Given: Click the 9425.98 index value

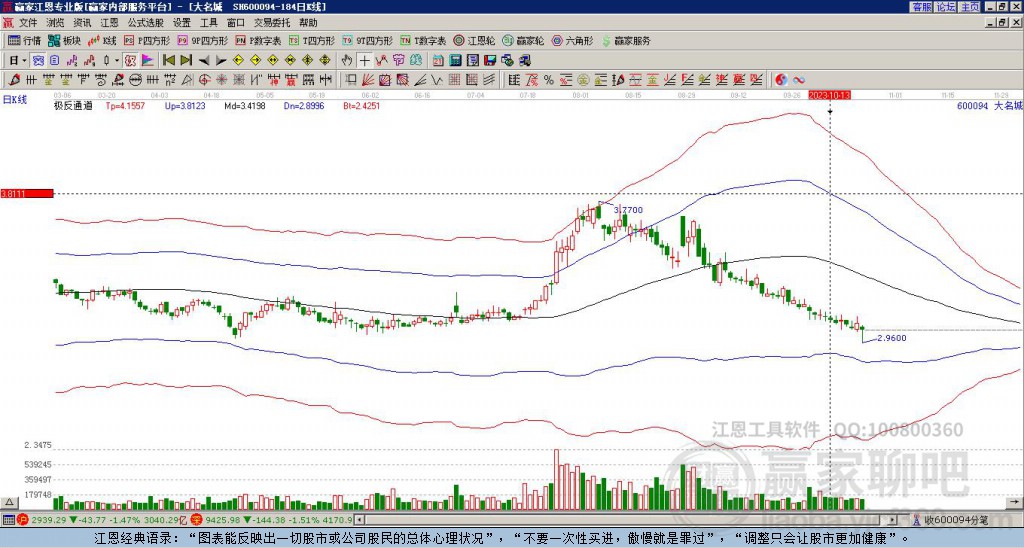Looking at the screenshot, I should (223, 520).
